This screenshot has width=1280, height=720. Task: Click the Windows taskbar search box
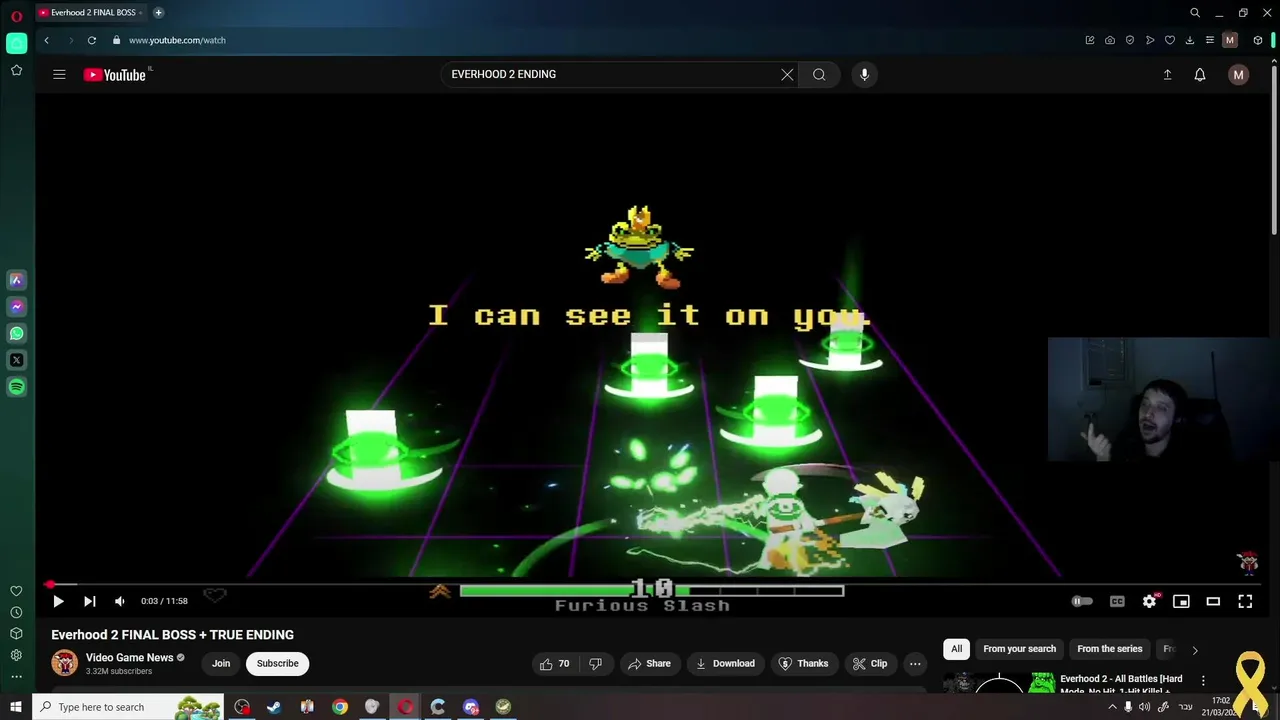[x=128, y=707]
